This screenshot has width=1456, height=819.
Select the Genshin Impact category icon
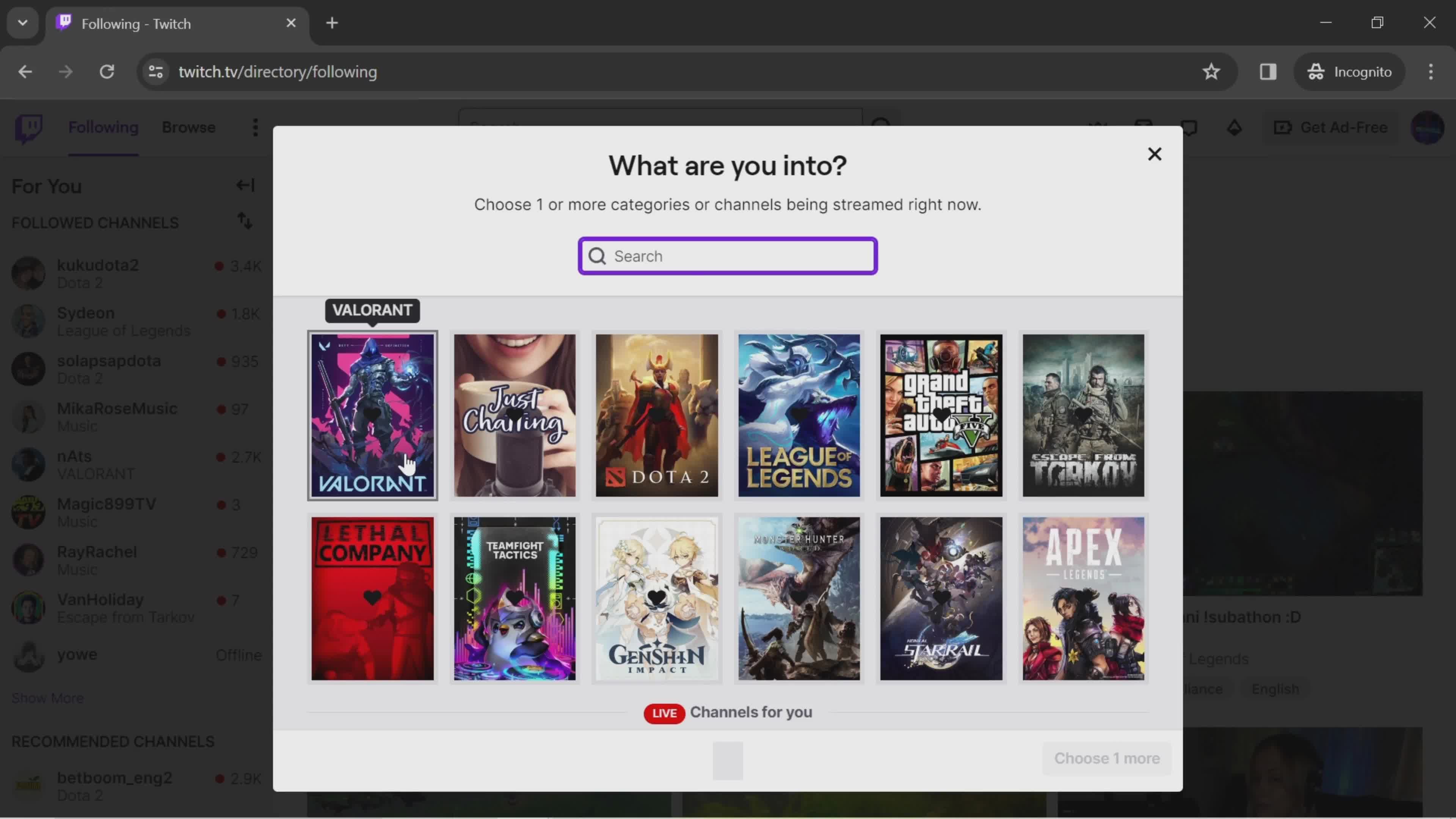coord(658,597)
